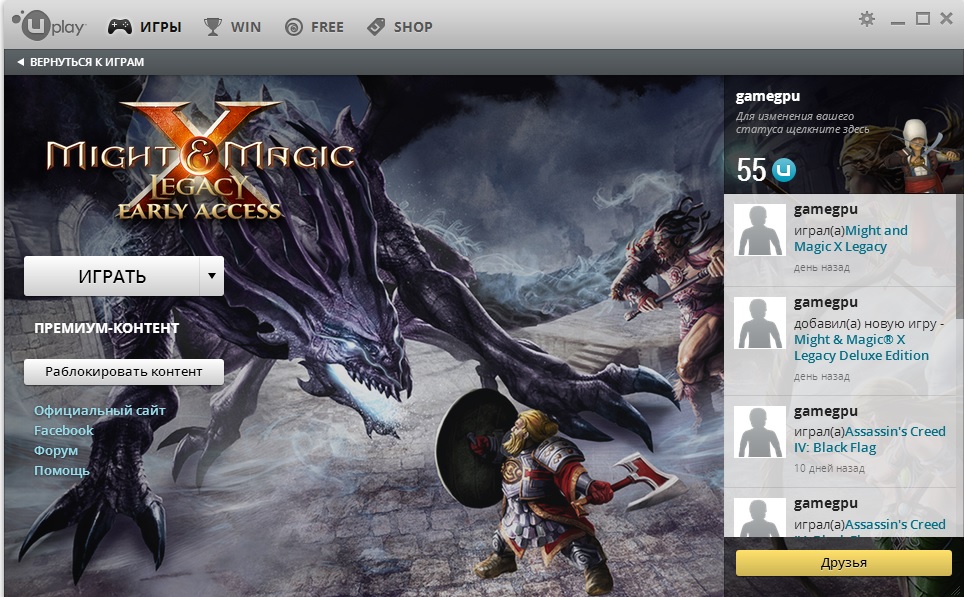This screenshot has height=597, width=964.
Task: Click avatar beside played Might and Magic X
Action: coord(760,230)
